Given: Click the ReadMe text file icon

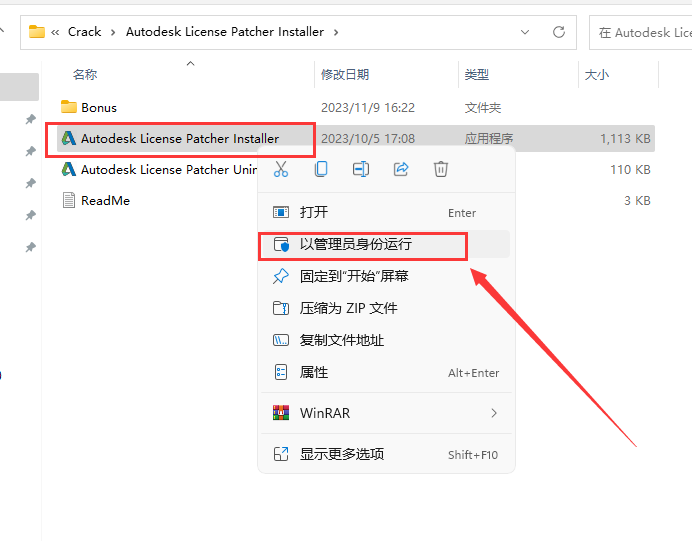Looking at the screenshot, I should (68, 200).
